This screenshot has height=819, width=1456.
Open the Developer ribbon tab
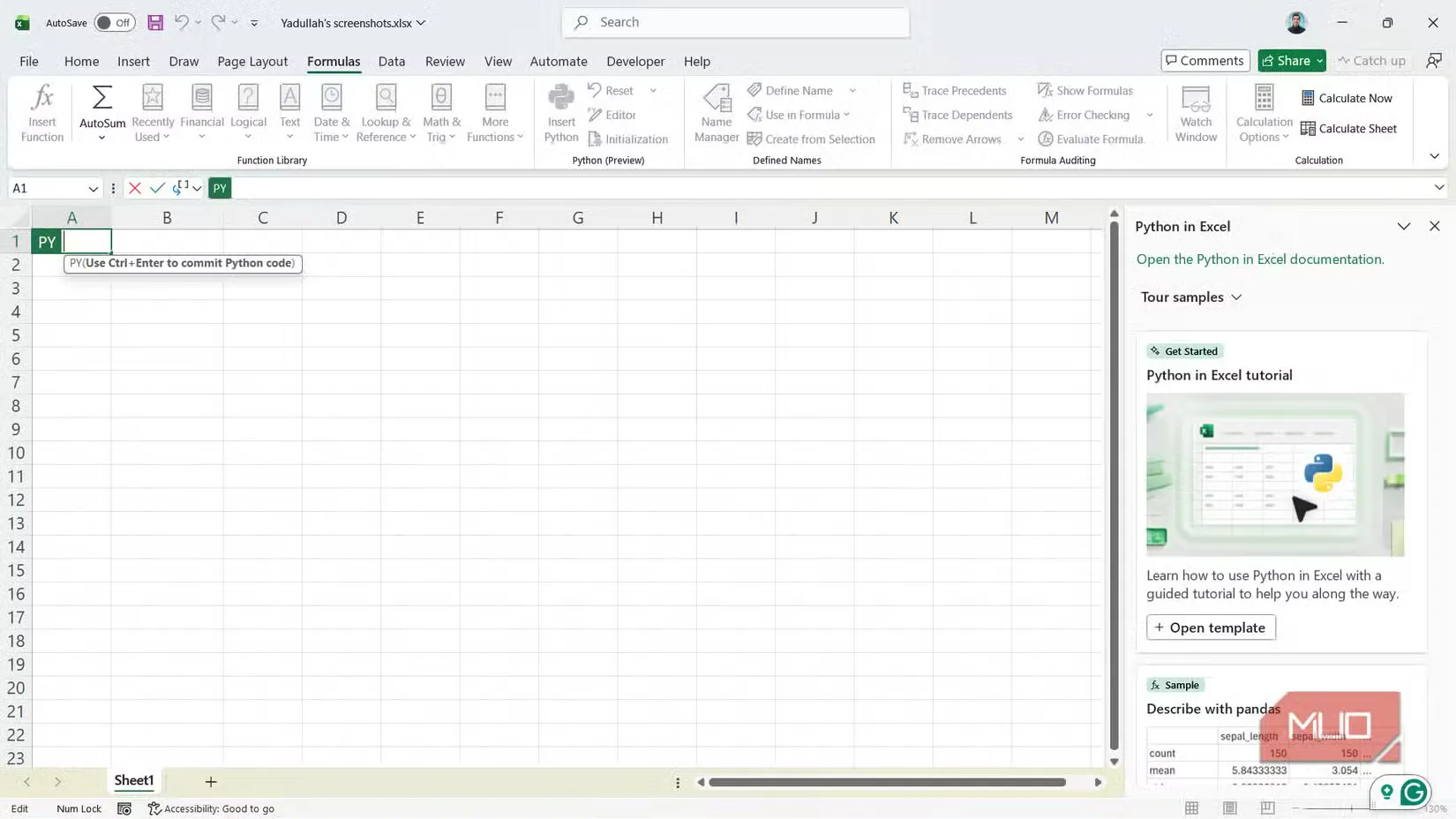pyautogui.click(x=635, y=61)
